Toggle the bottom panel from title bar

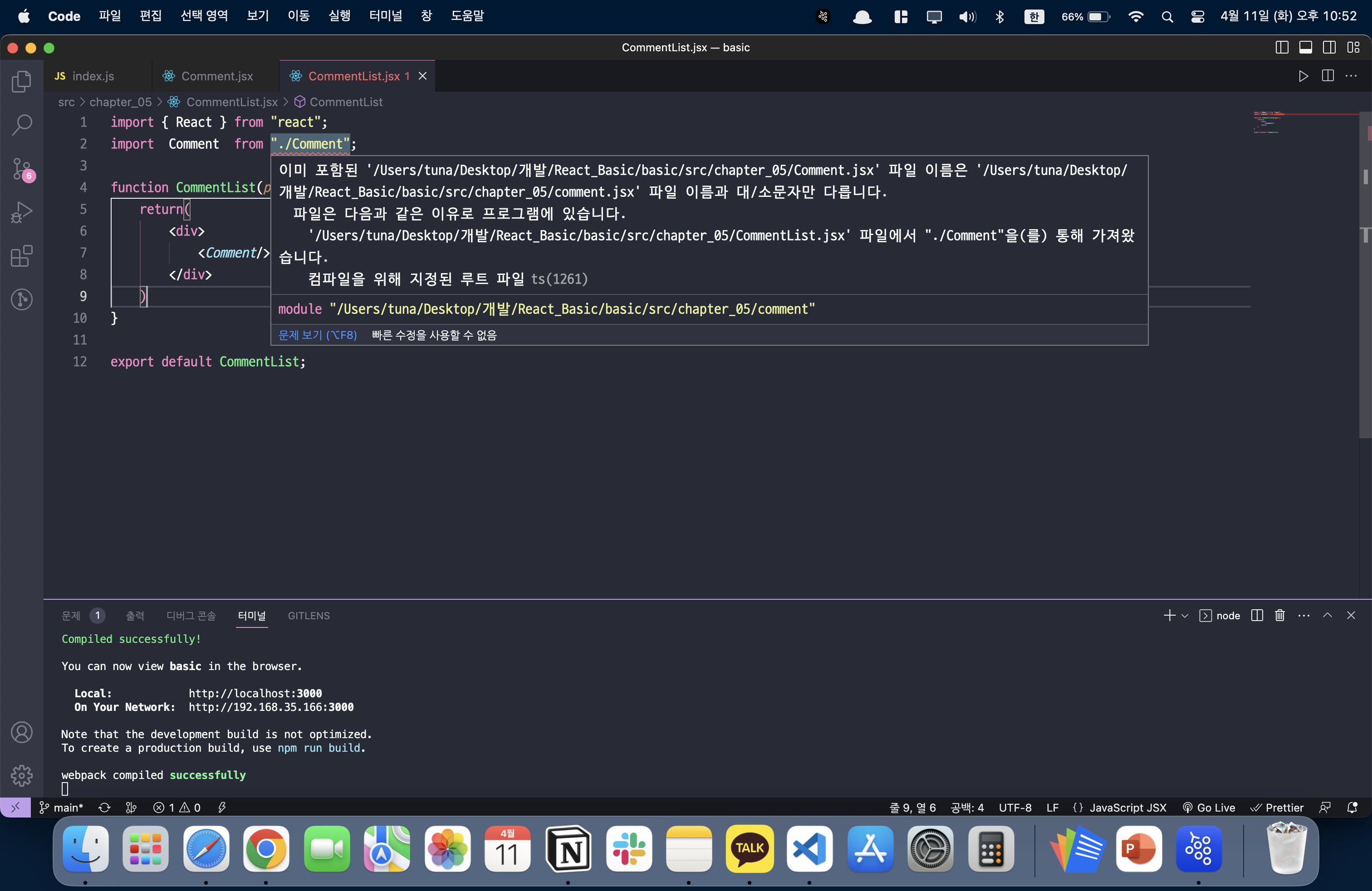[x=1305, y=47]
